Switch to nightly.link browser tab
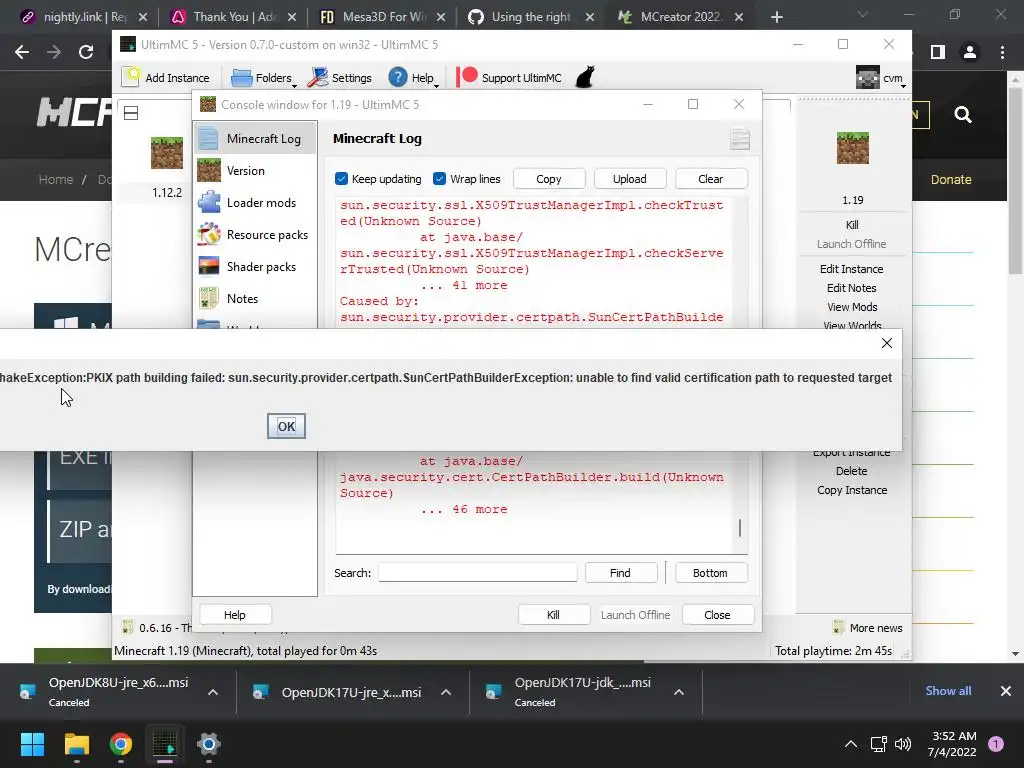1024x768 pixels. pyautogui.click(x=85, y=17)
